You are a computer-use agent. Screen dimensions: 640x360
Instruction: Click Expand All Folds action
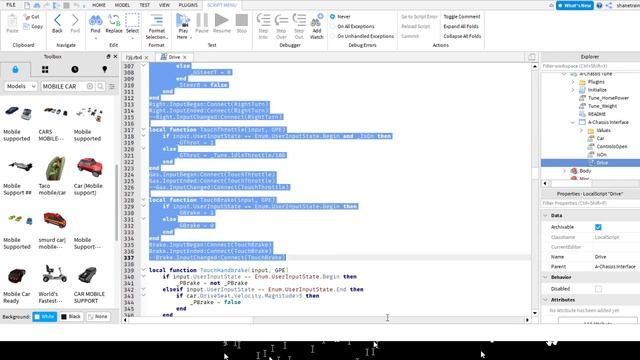461,26
